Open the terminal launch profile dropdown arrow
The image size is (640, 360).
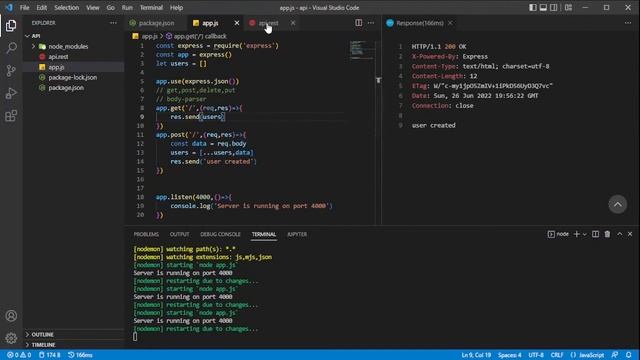click(x=584, y=234)
